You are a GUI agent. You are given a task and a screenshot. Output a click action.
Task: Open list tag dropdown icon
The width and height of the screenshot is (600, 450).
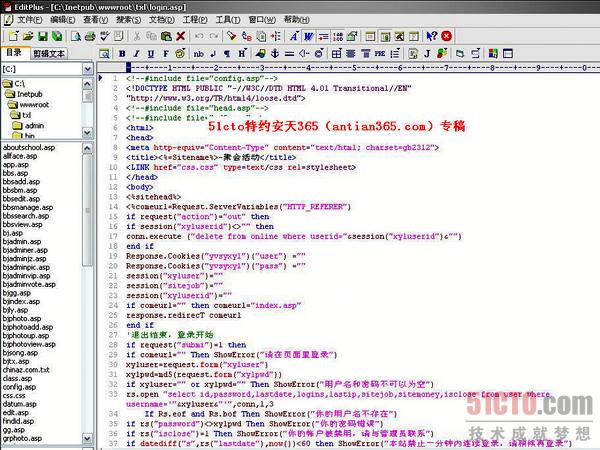[x=395, y=54]
